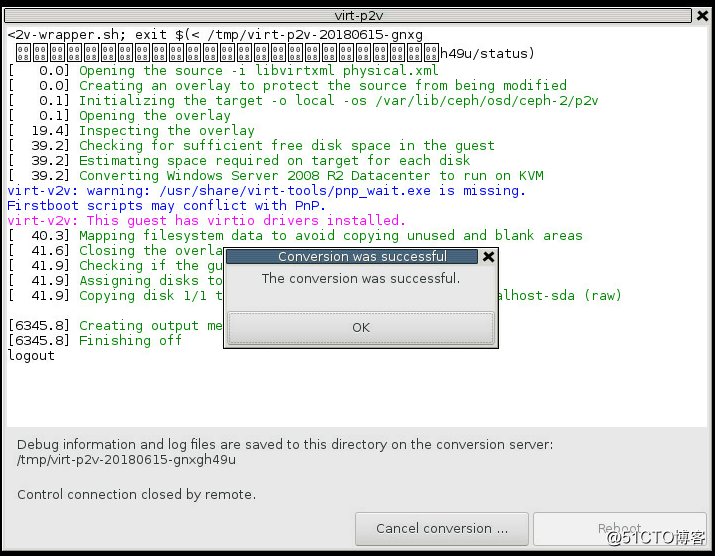The width and height of the screenshot is (715, 556).
Task: Click the 'Inspecting the overlay' log line
Action: [x=131, y=131]
